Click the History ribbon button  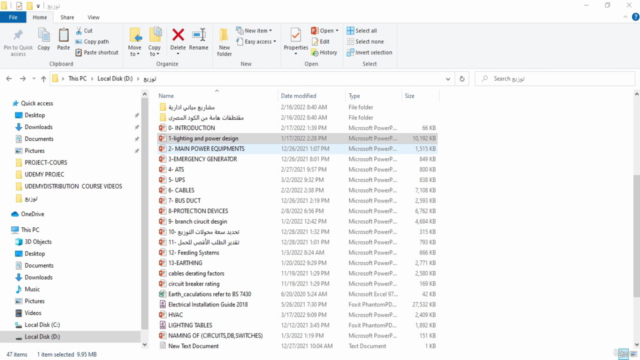click(x=324, y=52)
